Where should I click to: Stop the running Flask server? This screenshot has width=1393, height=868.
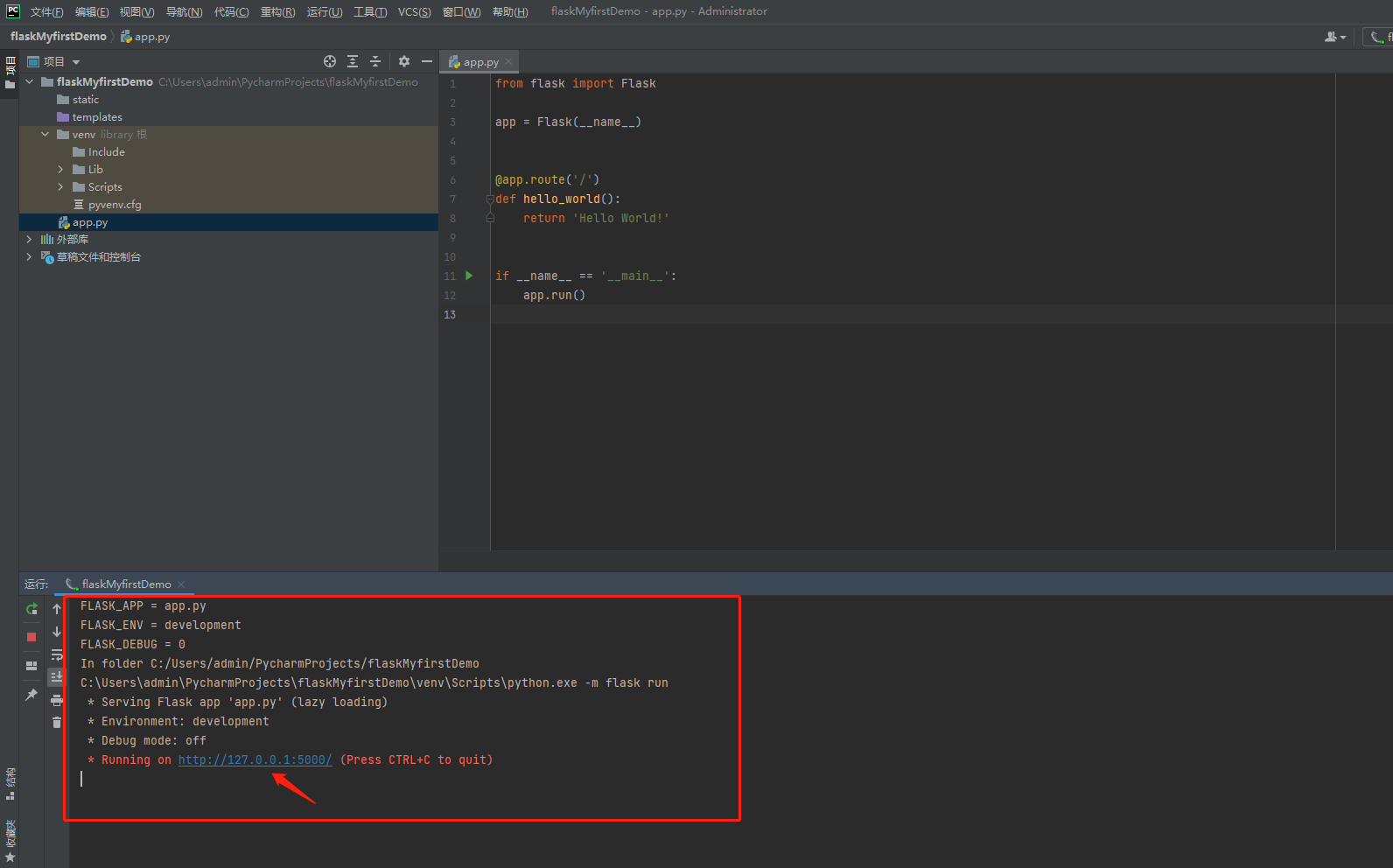tap(31, 637)
